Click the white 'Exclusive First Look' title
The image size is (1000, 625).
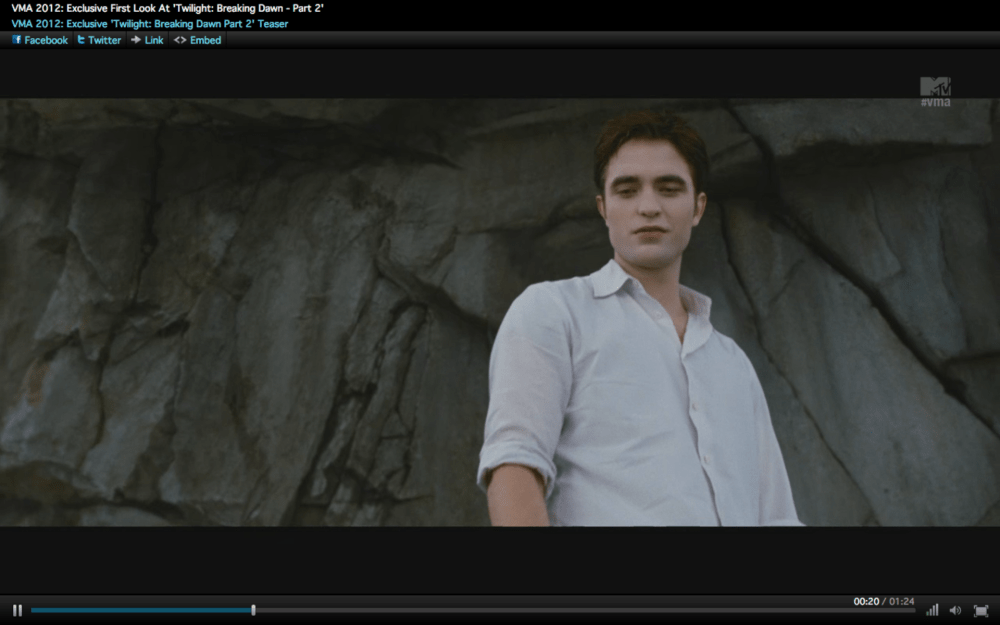168,8
